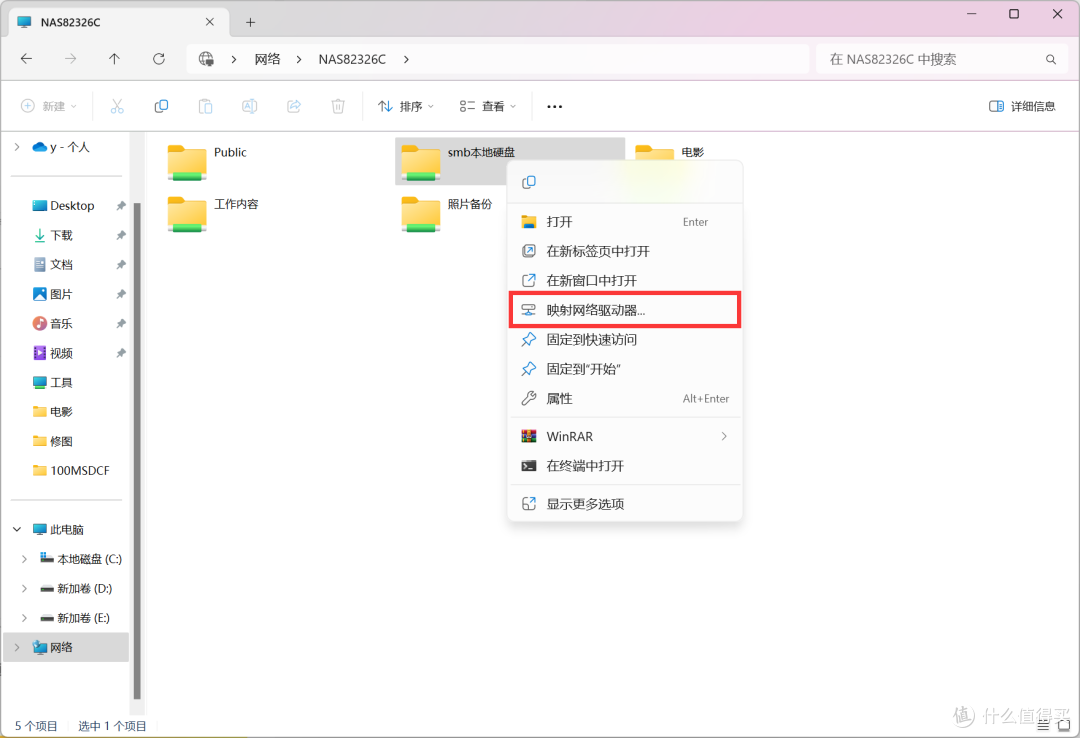Image resolution: width=1080 pixels, height=738 pixels.
Task: Select 映射网络驱动器... menu entry
Action: click(x=625, y=310)
